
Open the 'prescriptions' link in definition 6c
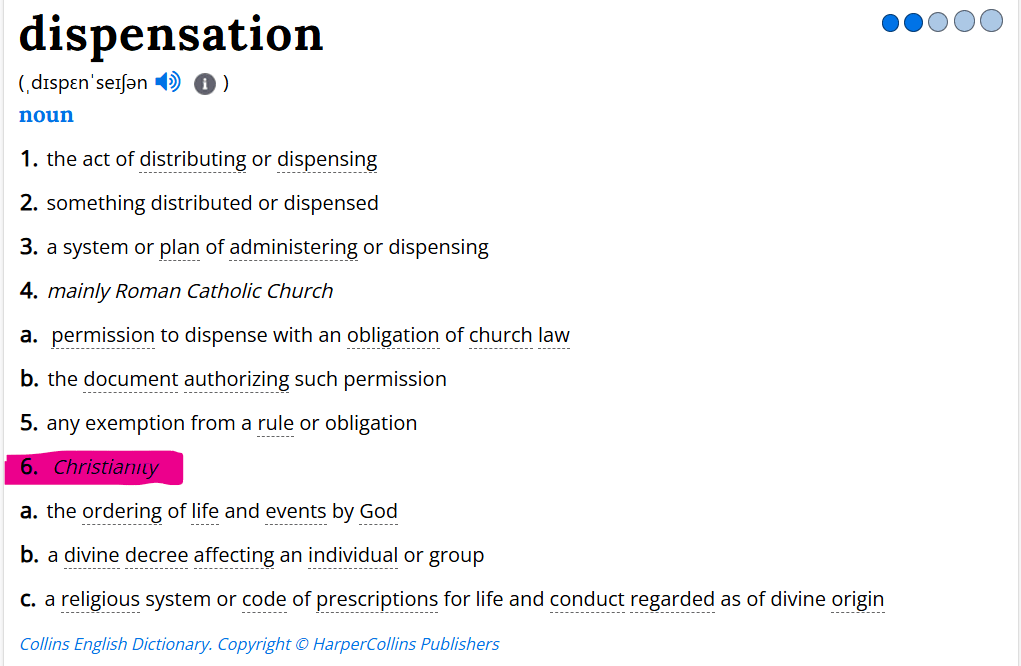tap(377, 599)
